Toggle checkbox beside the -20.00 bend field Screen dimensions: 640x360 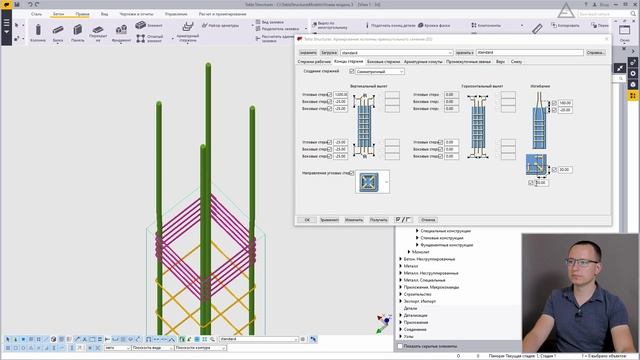[554, 110]
